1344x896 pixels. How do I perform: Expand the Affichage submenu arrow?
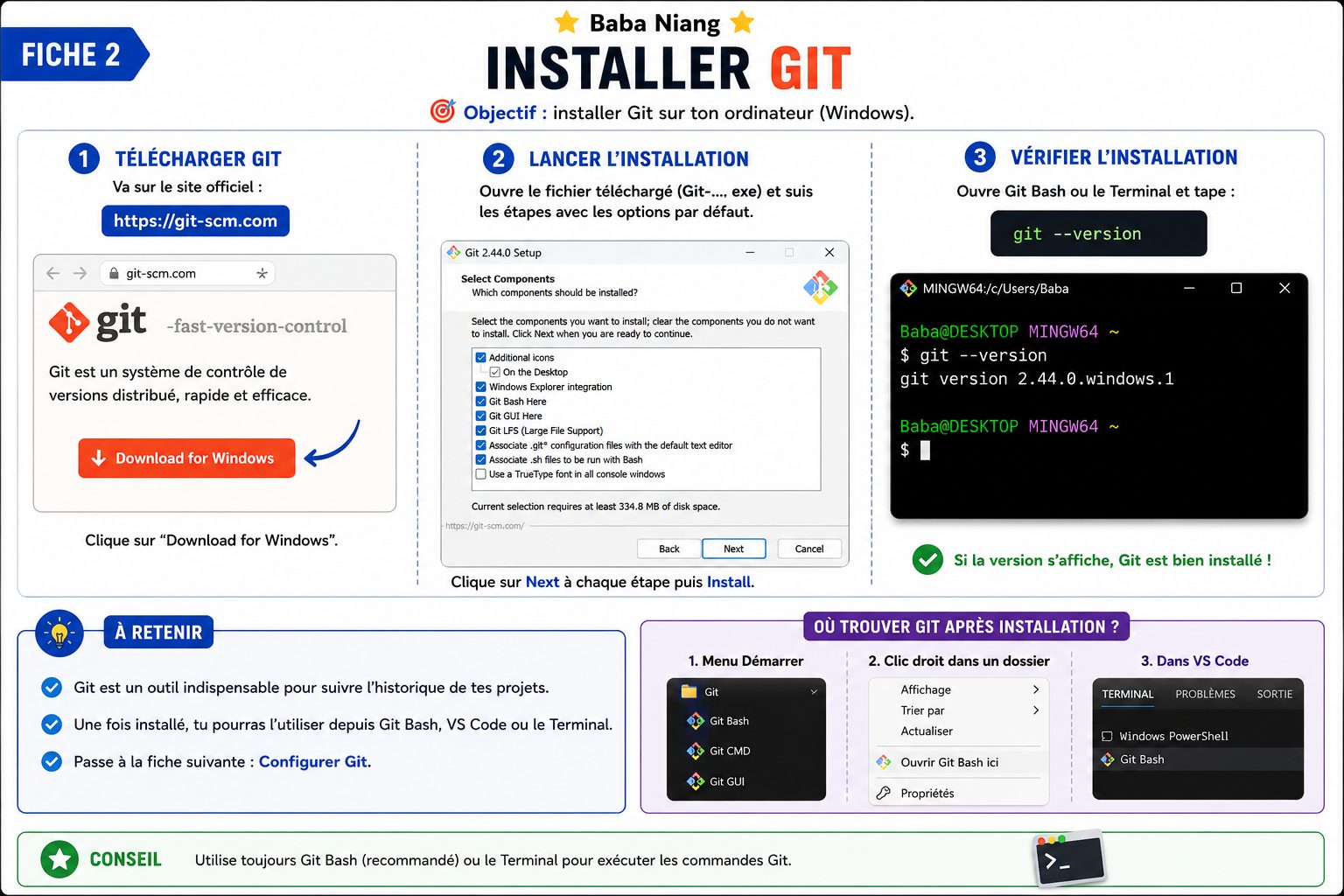tap(1036, 689)
